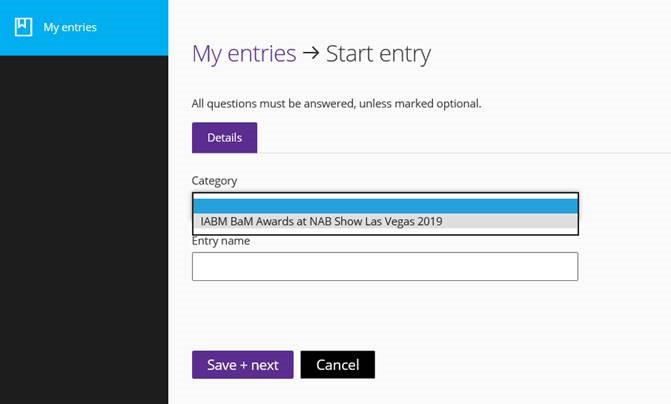
Task: Click the breadcrumb arrow before Start entry
Action: (311, 53)
